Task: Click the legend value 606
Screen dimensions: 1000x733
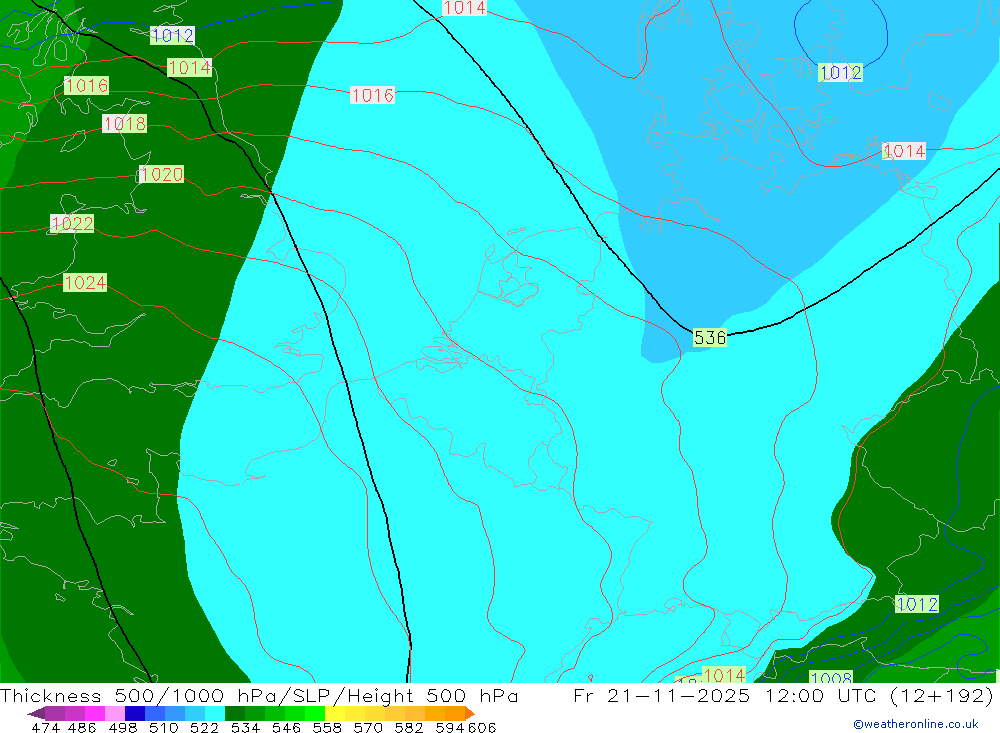Action: 482,727
